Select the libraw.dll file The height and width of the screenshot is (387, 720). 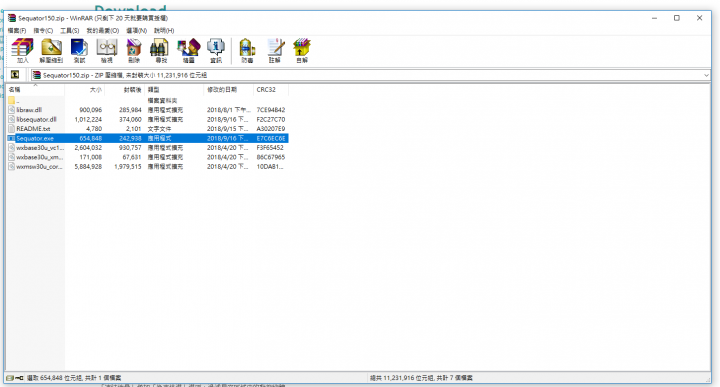pyautogui.click(x=29, y=110)
